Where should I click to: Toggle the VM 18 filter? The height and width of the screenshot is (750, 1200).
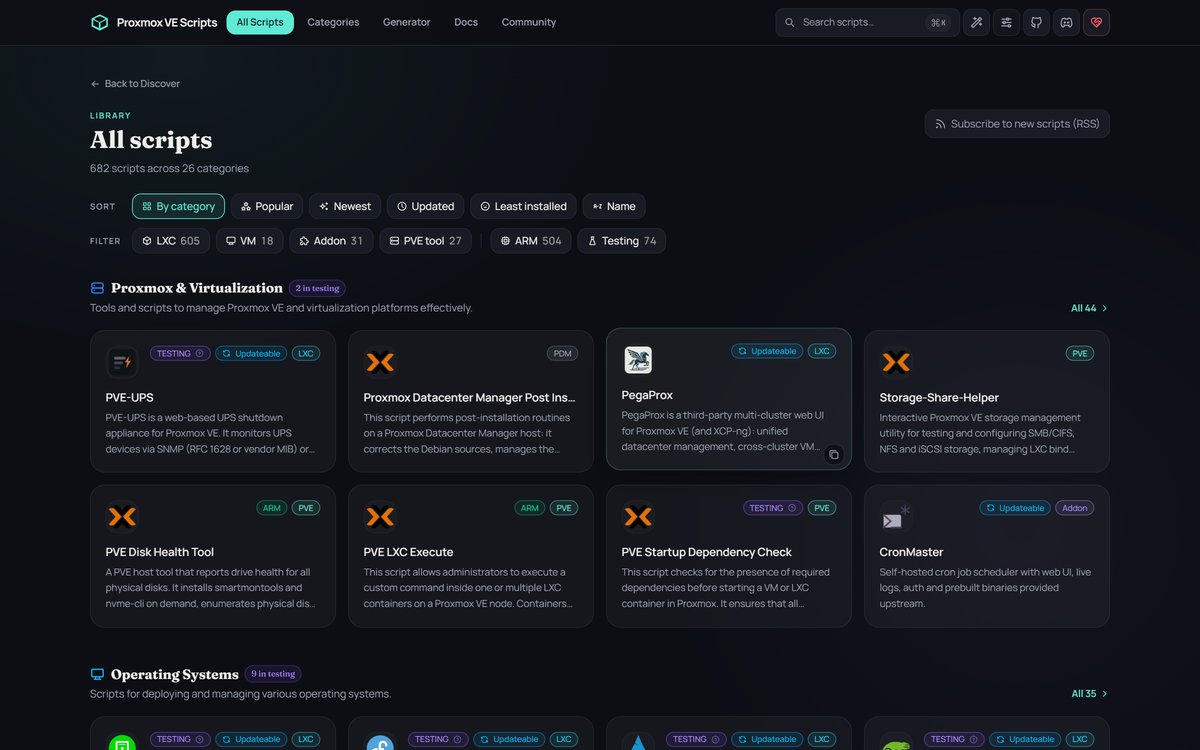point(250,241)
